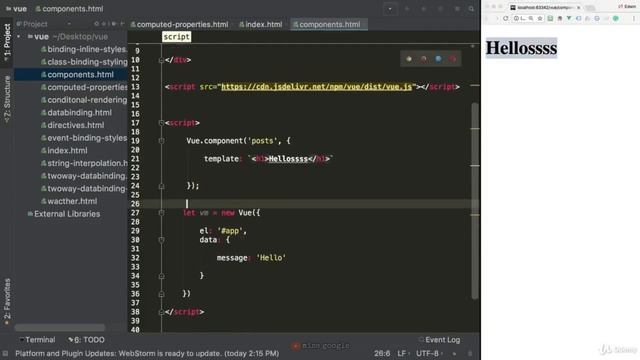Fold the new Vue block at line 27
Viewport: 640px width, 360px height.
coord(161,213)
